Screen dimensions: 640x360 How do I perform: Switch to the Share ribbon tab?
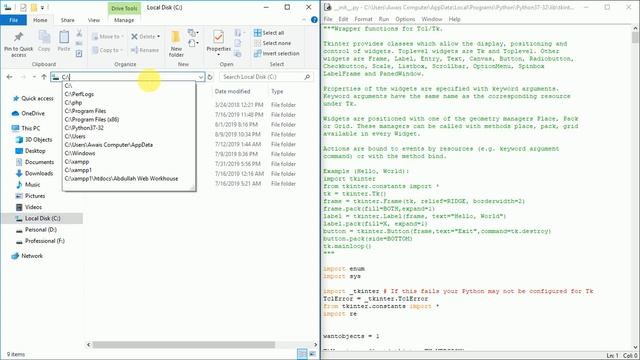(67, 20)
